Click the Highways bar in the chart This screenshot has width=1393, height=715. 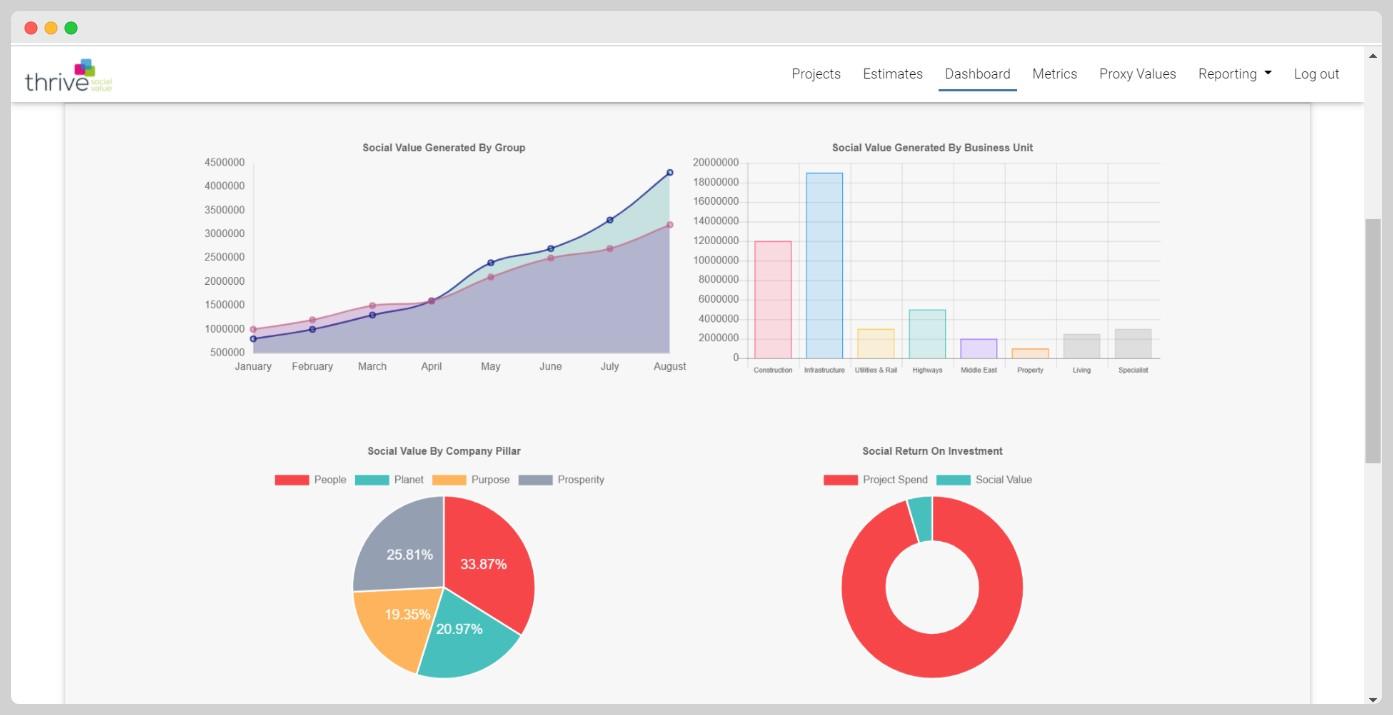(x=927, y=334)
